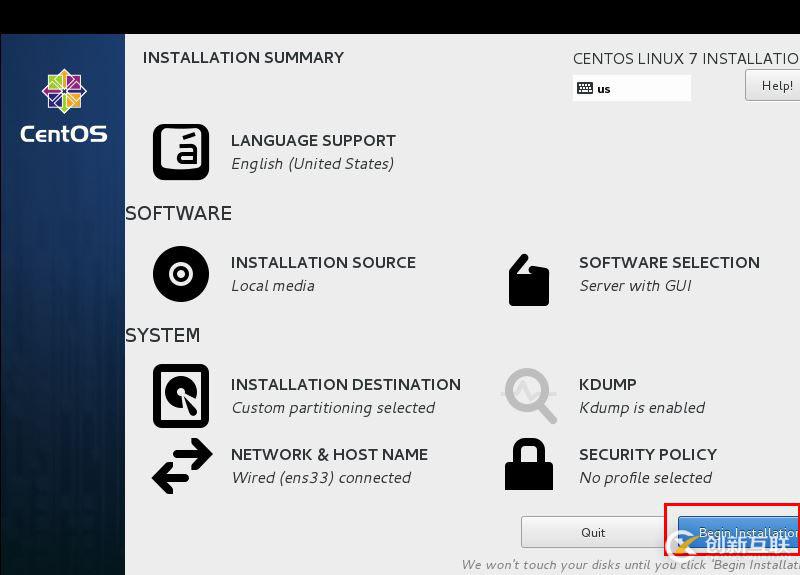Open the Network & Host Name arrows icon

(182, 466)
